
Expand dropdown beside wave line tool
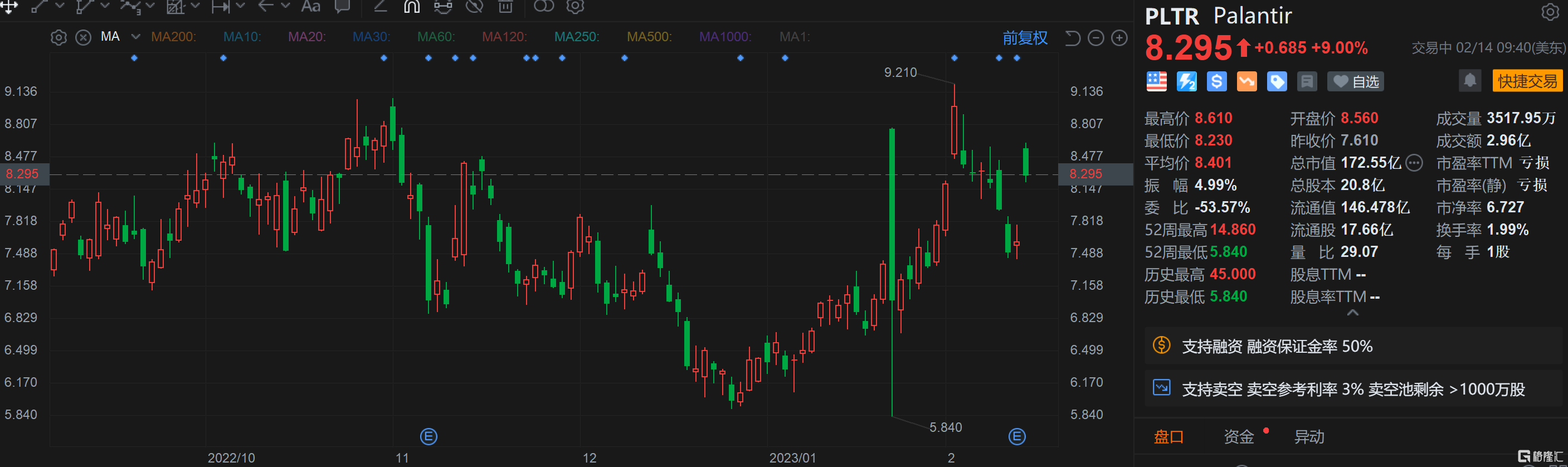pyautogui.click(x=150, y=6)
